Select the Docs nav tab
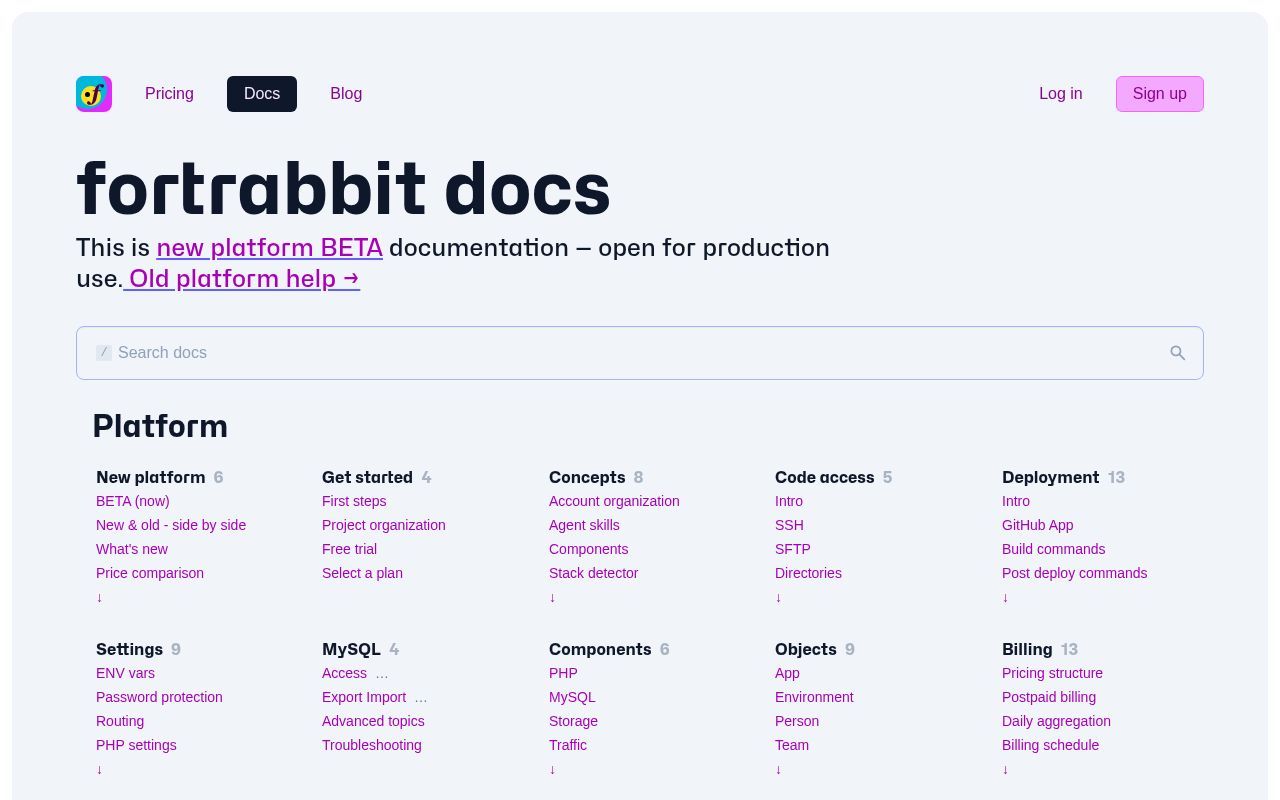This screenshot has width=1280, height=800. tap(262, 94)
